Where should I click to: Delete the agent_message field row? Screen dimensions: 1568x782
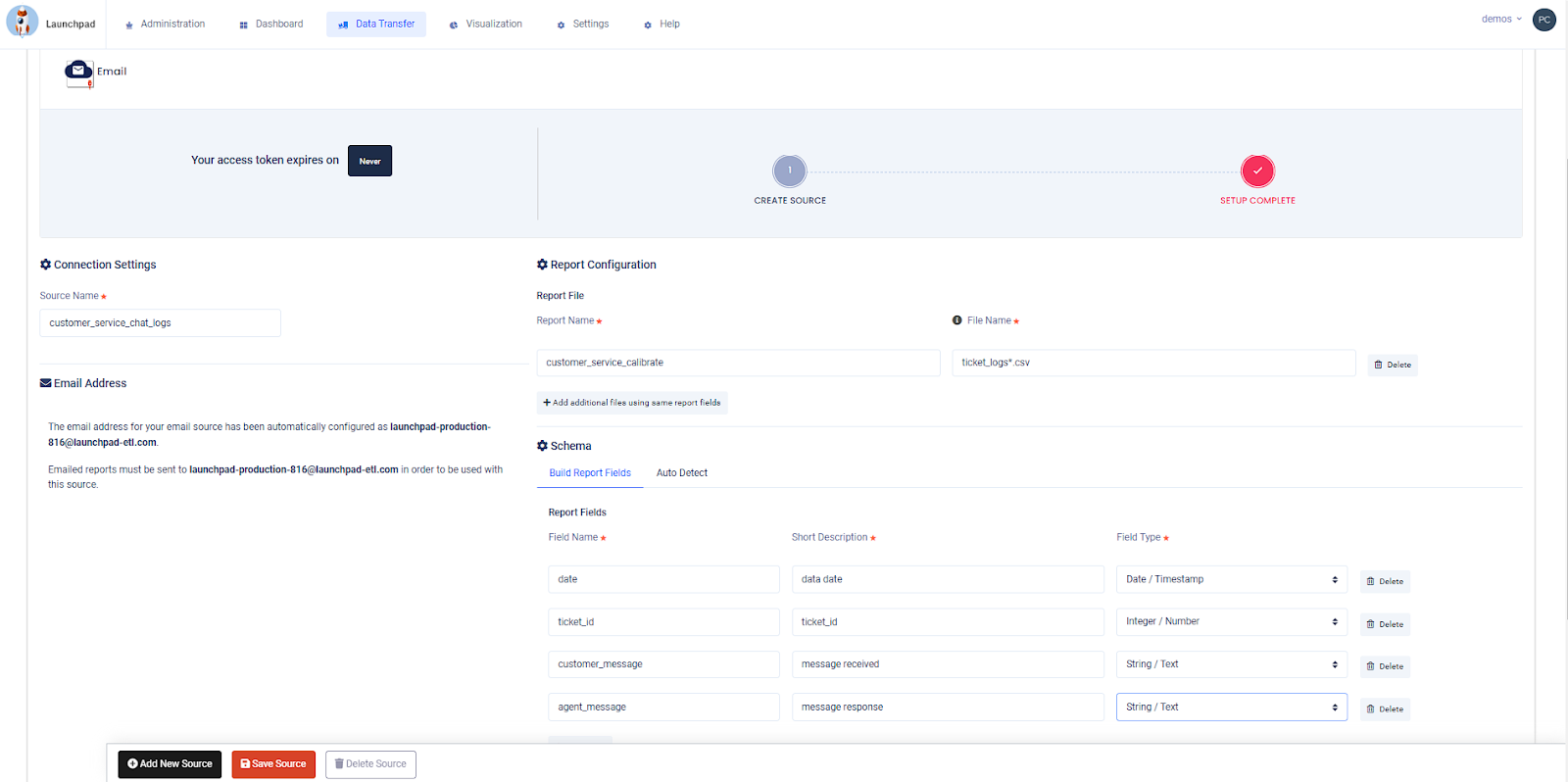[1385, 709]
